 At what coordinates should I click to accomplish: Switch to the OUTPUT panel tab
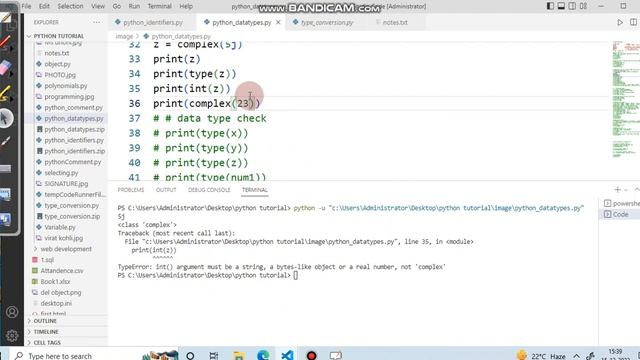166,190
